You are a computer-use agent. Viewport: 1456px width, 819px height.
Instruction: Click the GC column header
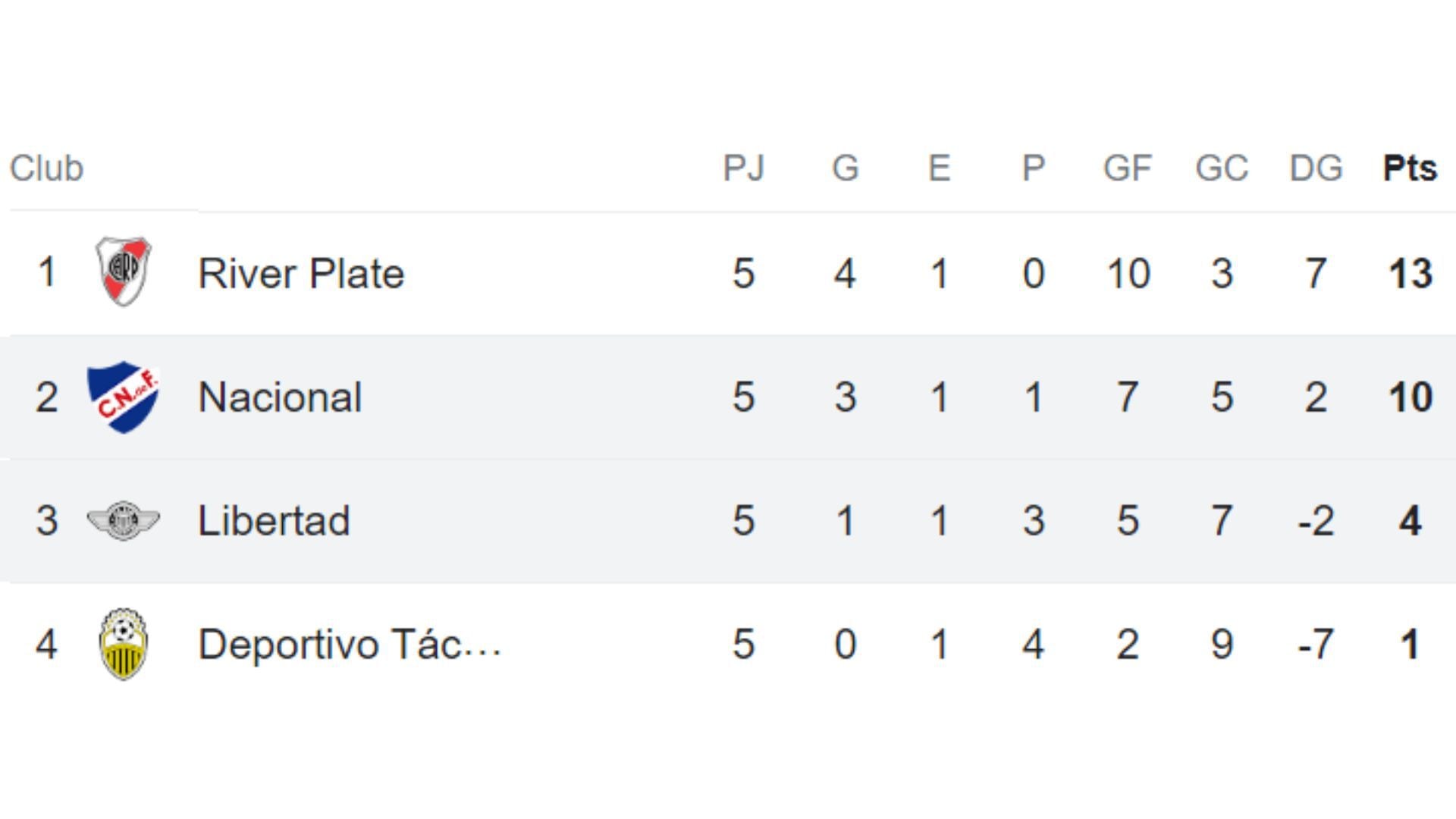point(1222,168)
